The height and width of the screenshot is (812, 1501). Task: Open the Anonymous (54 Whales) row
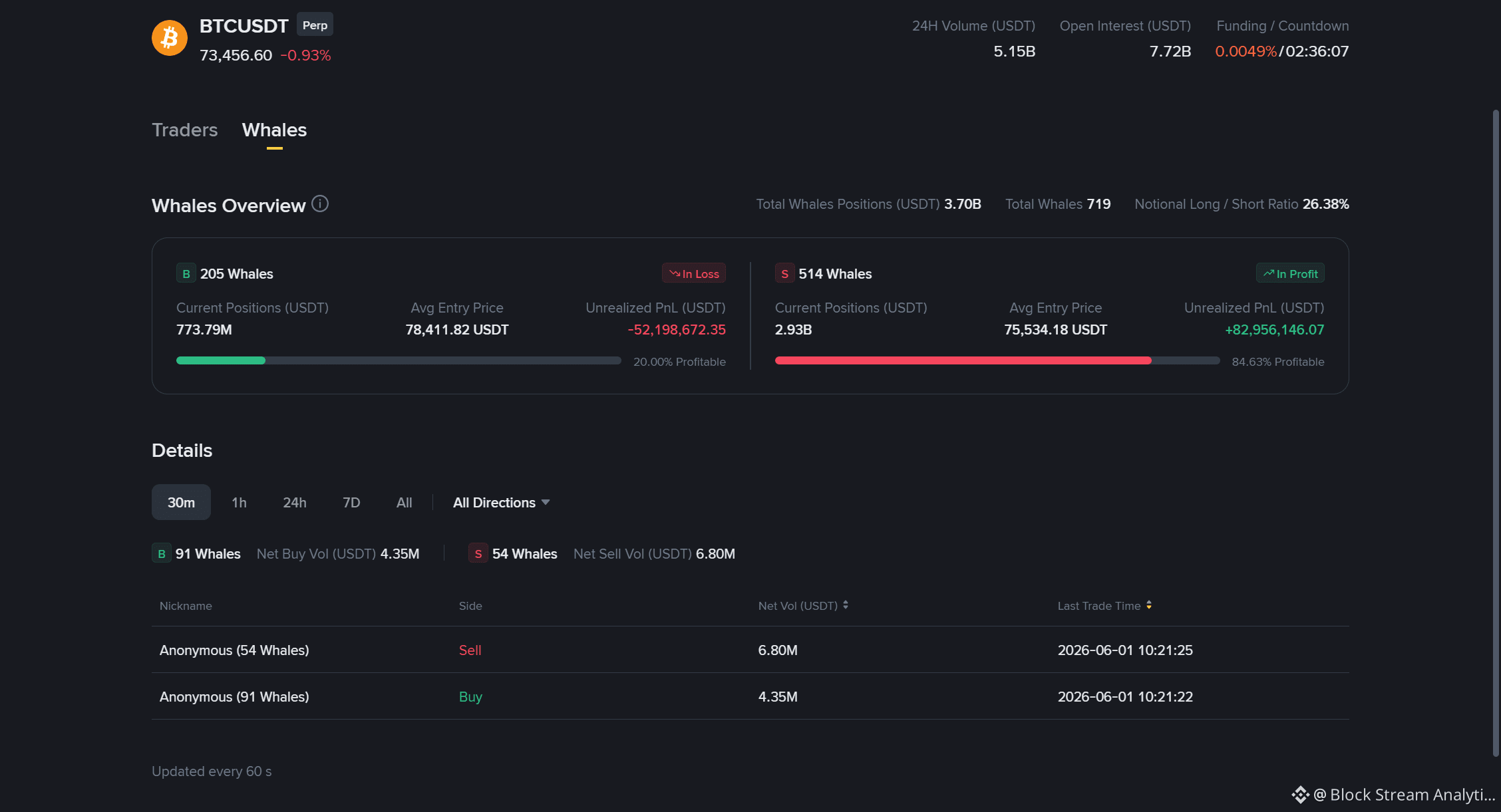click(x=750, y=650)
